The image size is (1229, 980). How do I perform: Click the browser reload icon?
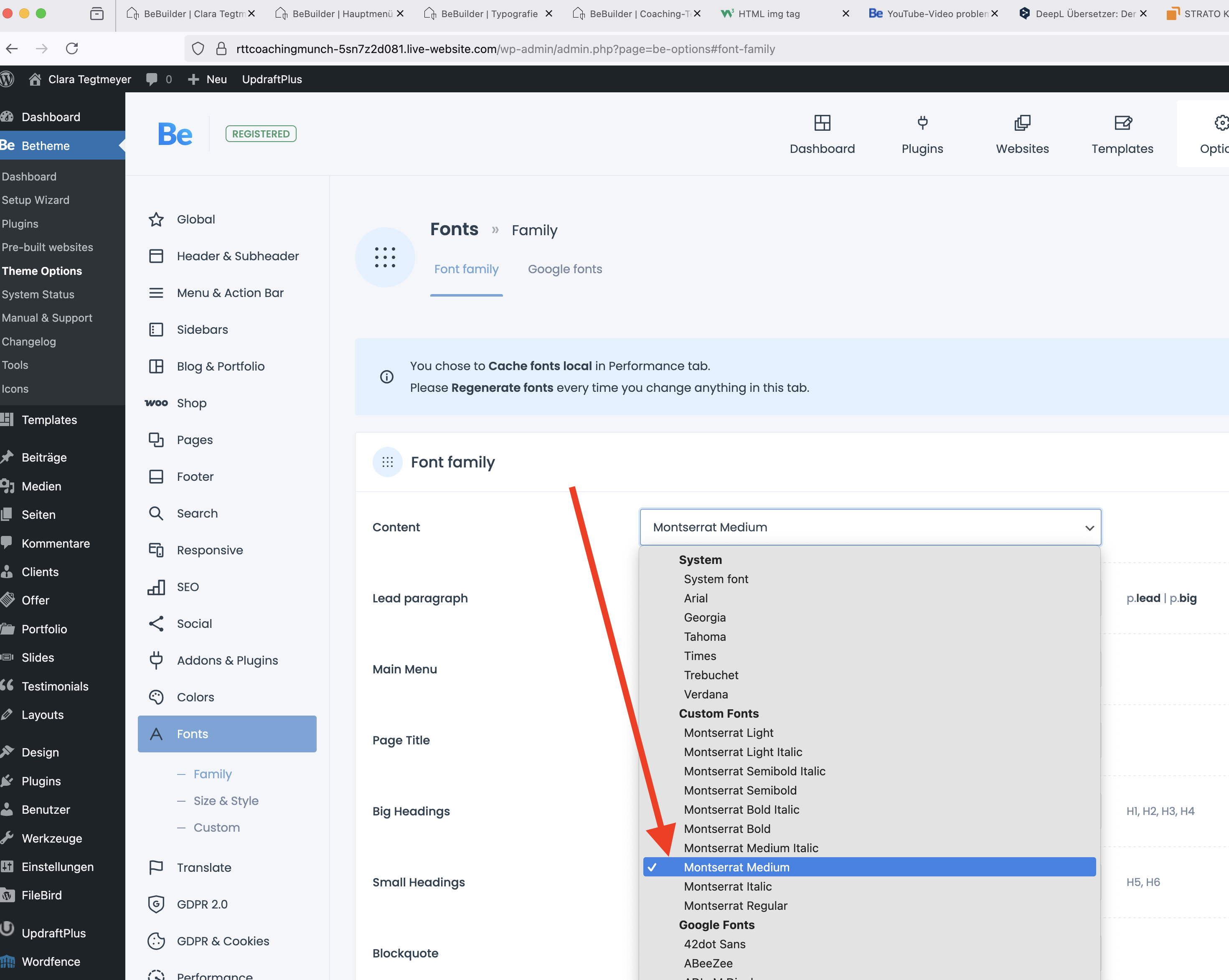tap(72, 48)
